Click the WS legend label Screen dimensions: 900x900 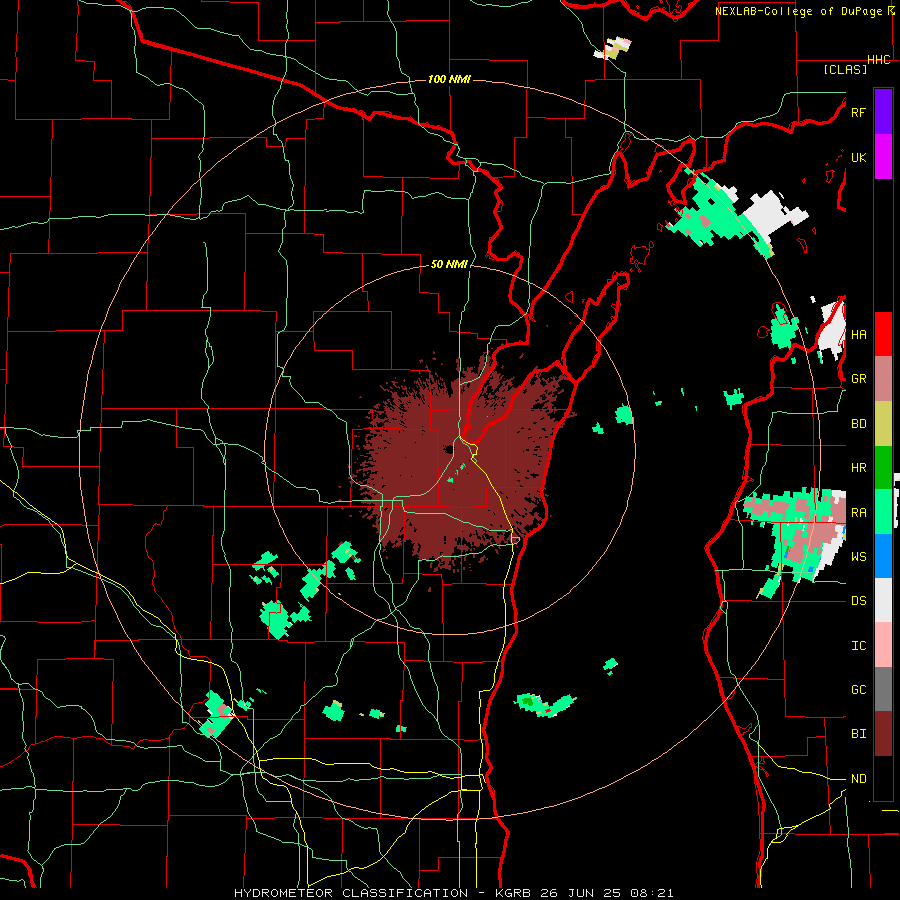click(x=858, y=557)
